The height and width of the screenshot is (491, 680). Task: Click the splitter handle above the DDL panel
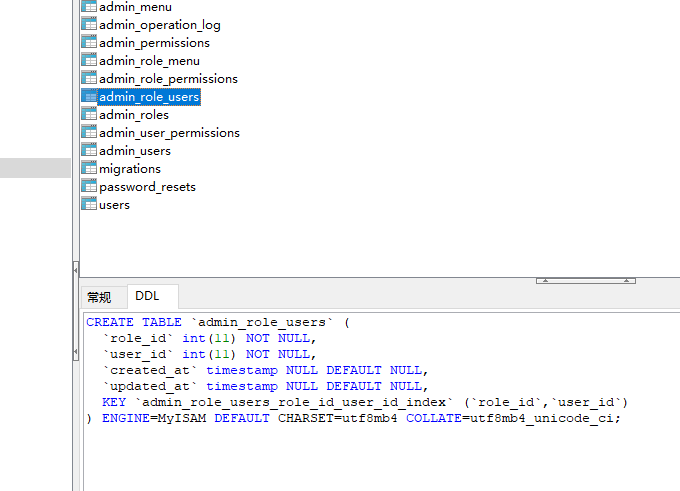click(x=586, y=281)
